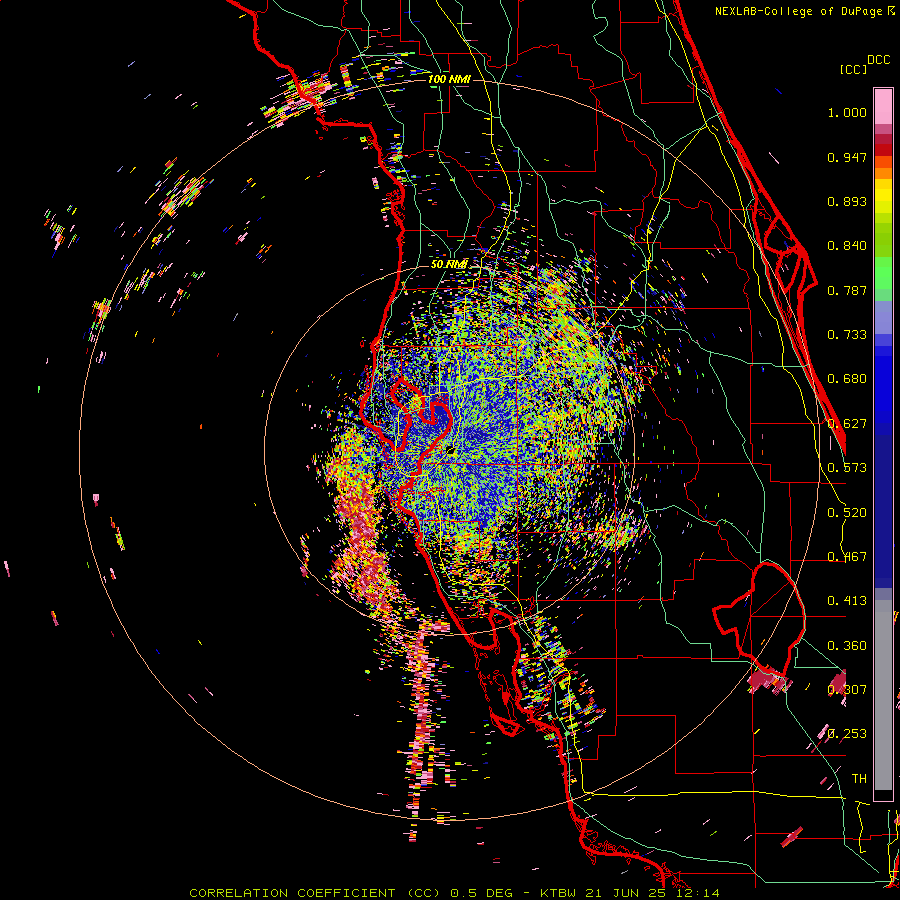Viewport: 900px width, 900px height.
Task: Click the 0.733 scale value
Action: click(847, 335)
